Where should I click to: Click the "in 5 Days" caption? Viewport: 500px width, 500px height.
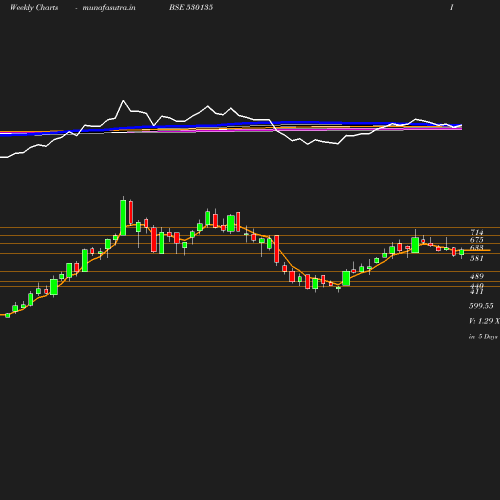483,337
